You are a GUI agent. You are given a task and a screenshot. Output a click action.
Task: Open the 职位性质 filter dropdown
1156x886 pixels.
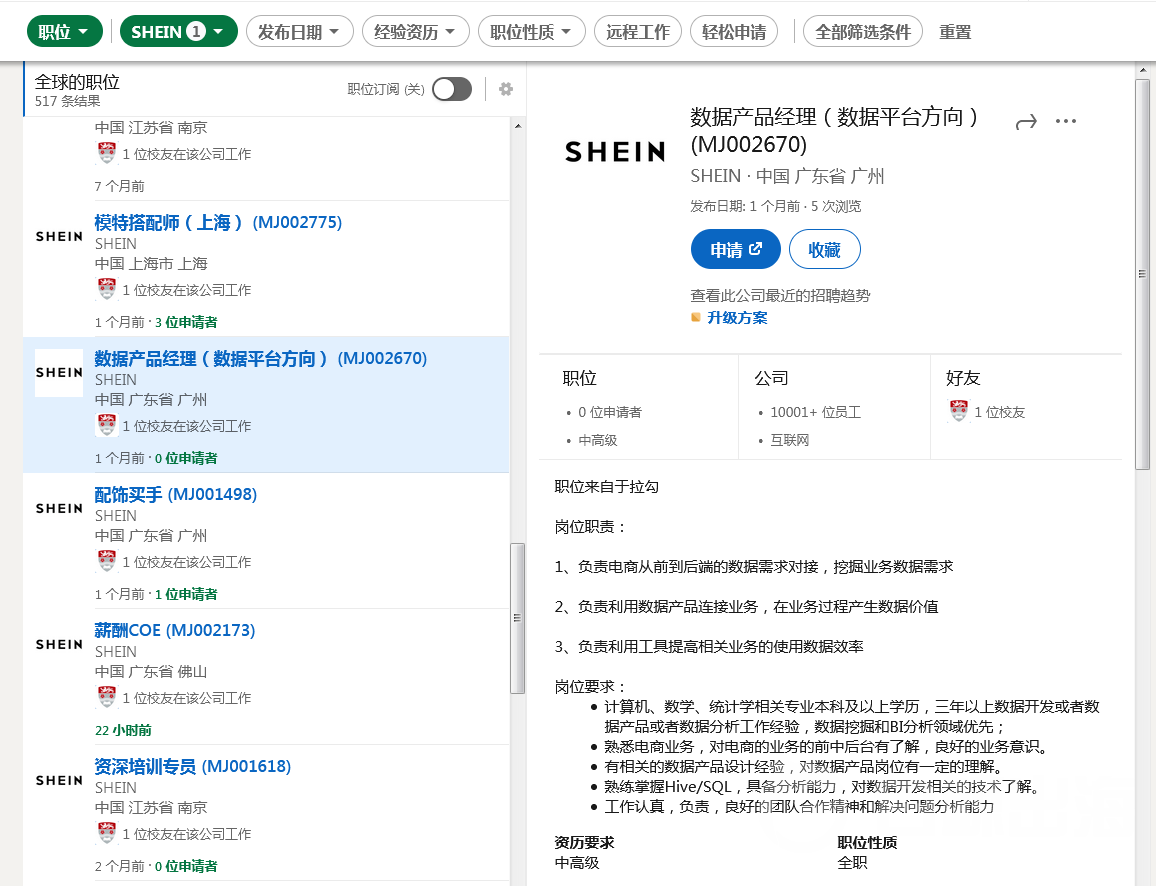click(531, 32)
